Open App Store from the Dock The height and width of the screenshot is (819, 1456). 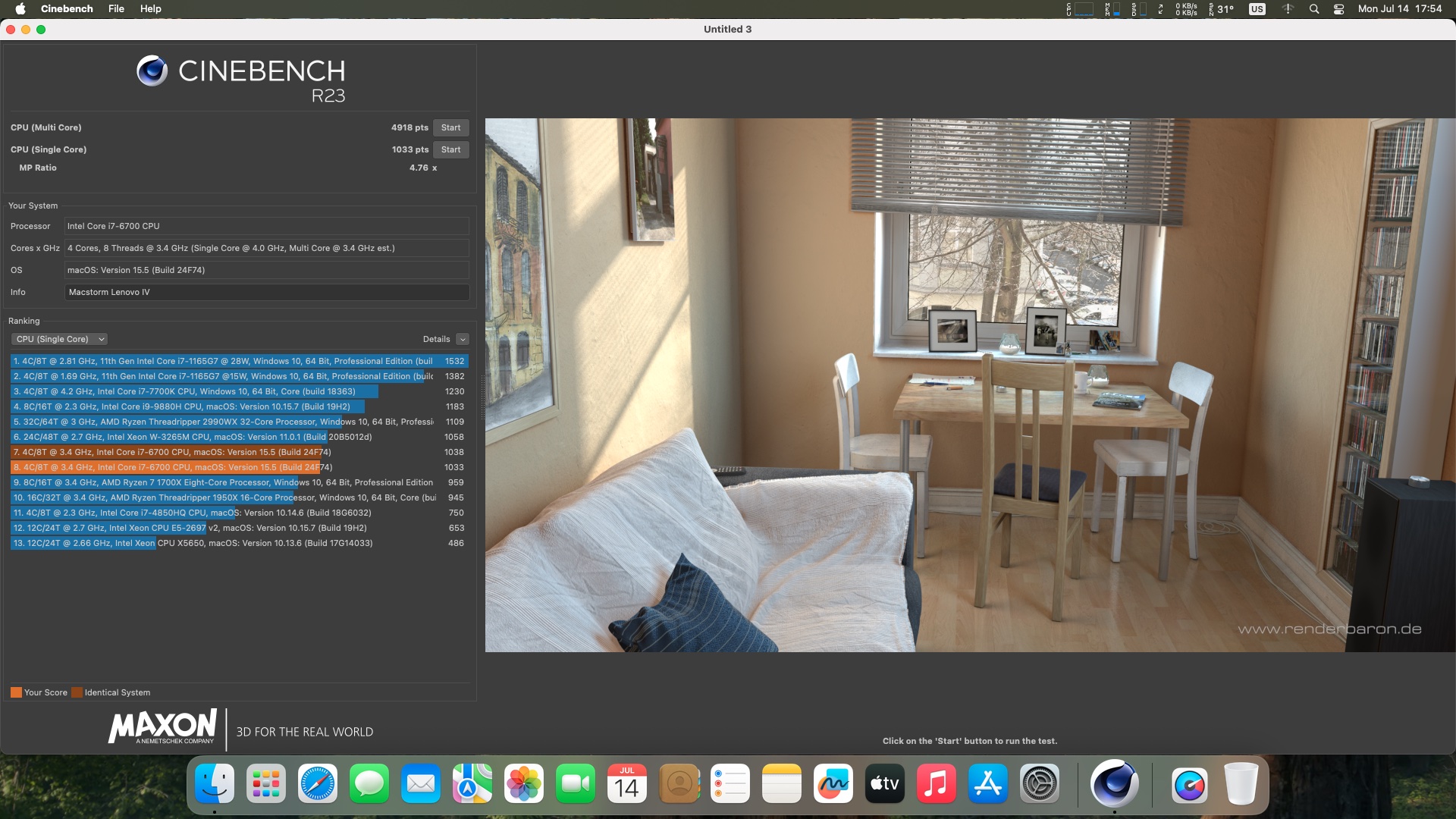[x=987, y=783]
